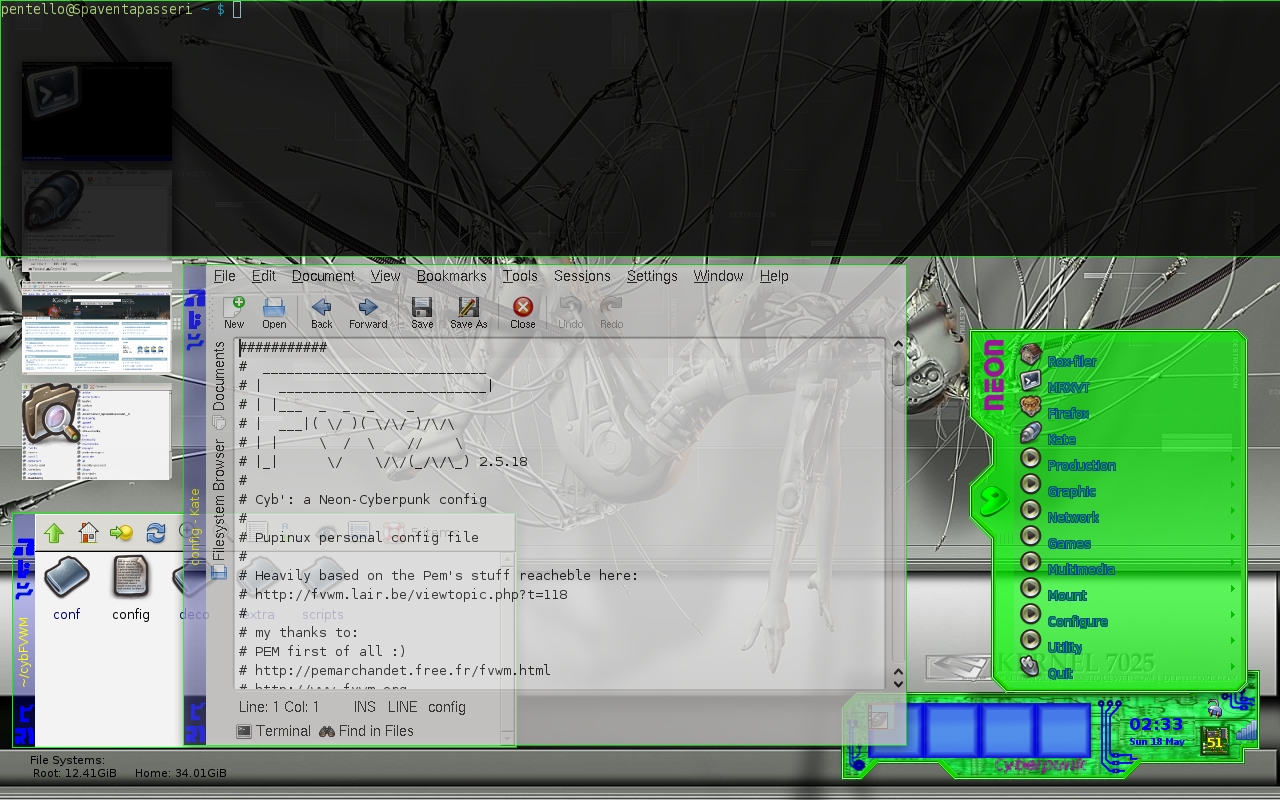Open the Bookmarks menu in Kate
This screenshot has width=1280, height=800.
(x=452, y=276)
